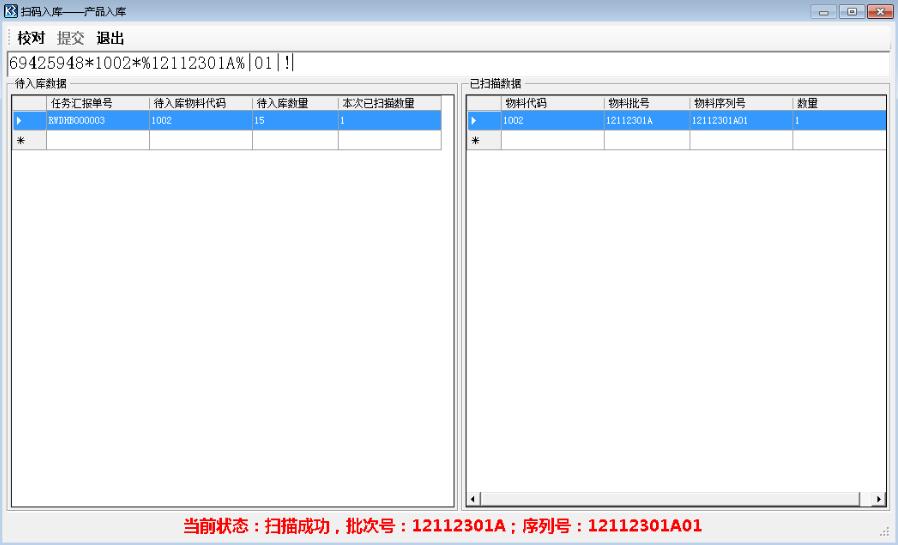Click batch cell 12112301A in scanned table
The image size is (898, 545).
point(647,120)
